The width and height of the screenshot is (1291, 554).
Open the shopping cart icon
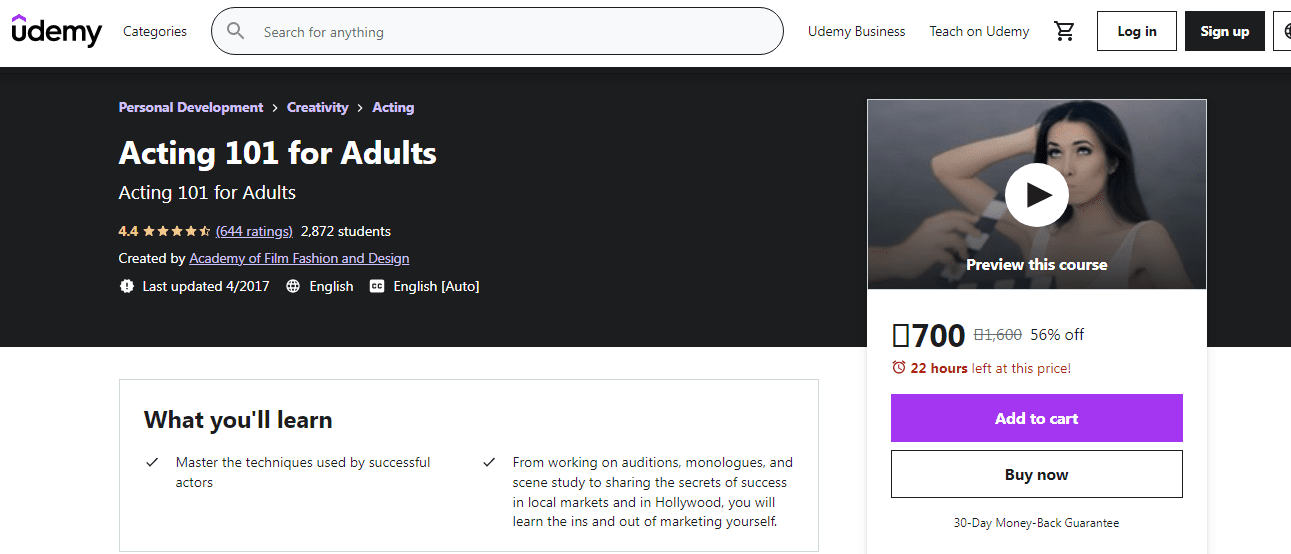coord(1064,31)
